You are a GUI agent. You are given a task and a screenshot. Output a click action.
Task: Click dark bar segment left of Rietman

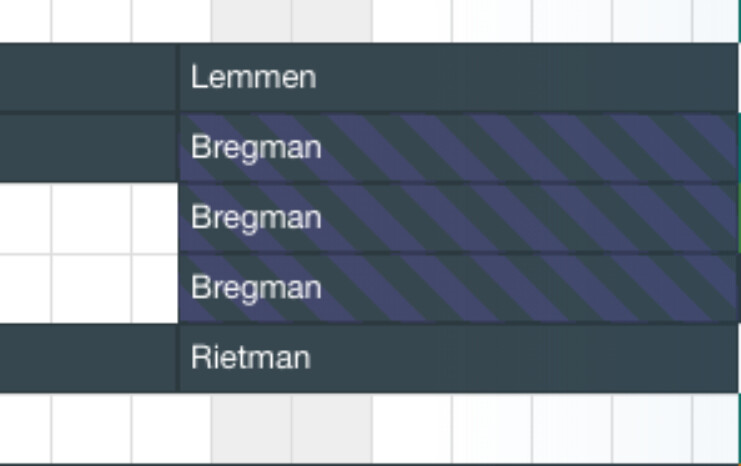88,358
